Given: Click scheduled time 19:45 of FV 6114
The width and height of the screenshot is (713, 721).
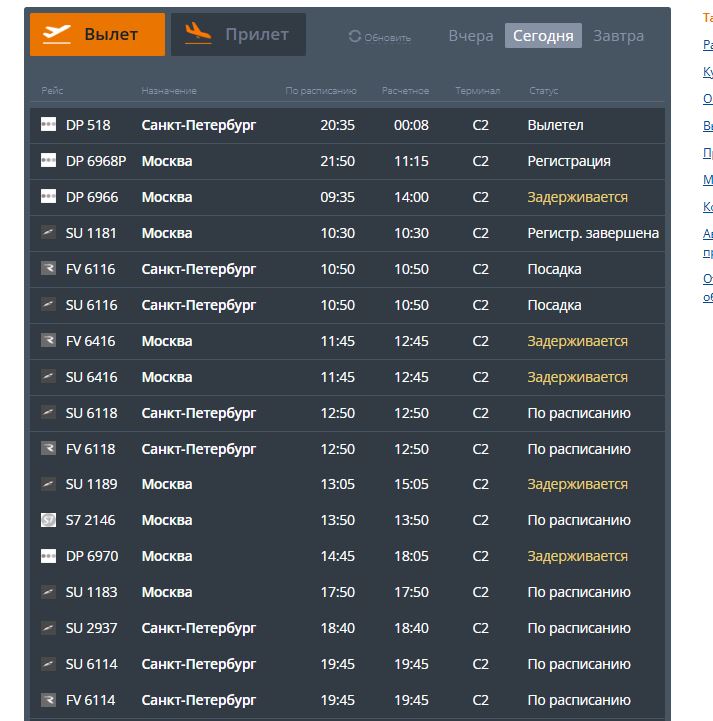Looking at the screenshot, I should click(337, 700).
